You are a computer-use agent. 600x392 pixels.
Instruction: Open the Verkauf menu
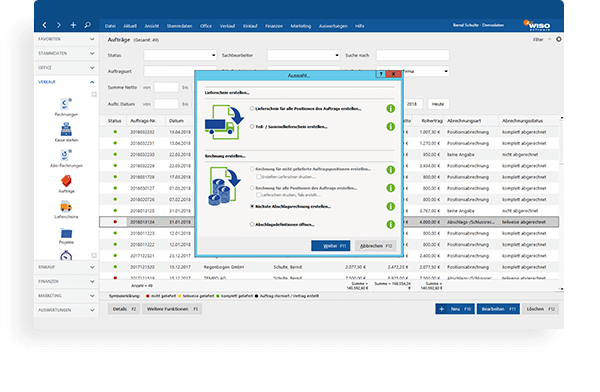(227, 26)
